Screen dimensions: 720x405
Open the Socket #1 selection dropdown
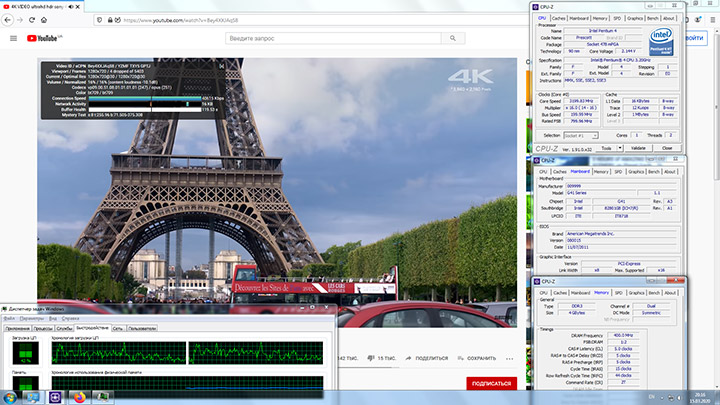[x=581, y=135]
